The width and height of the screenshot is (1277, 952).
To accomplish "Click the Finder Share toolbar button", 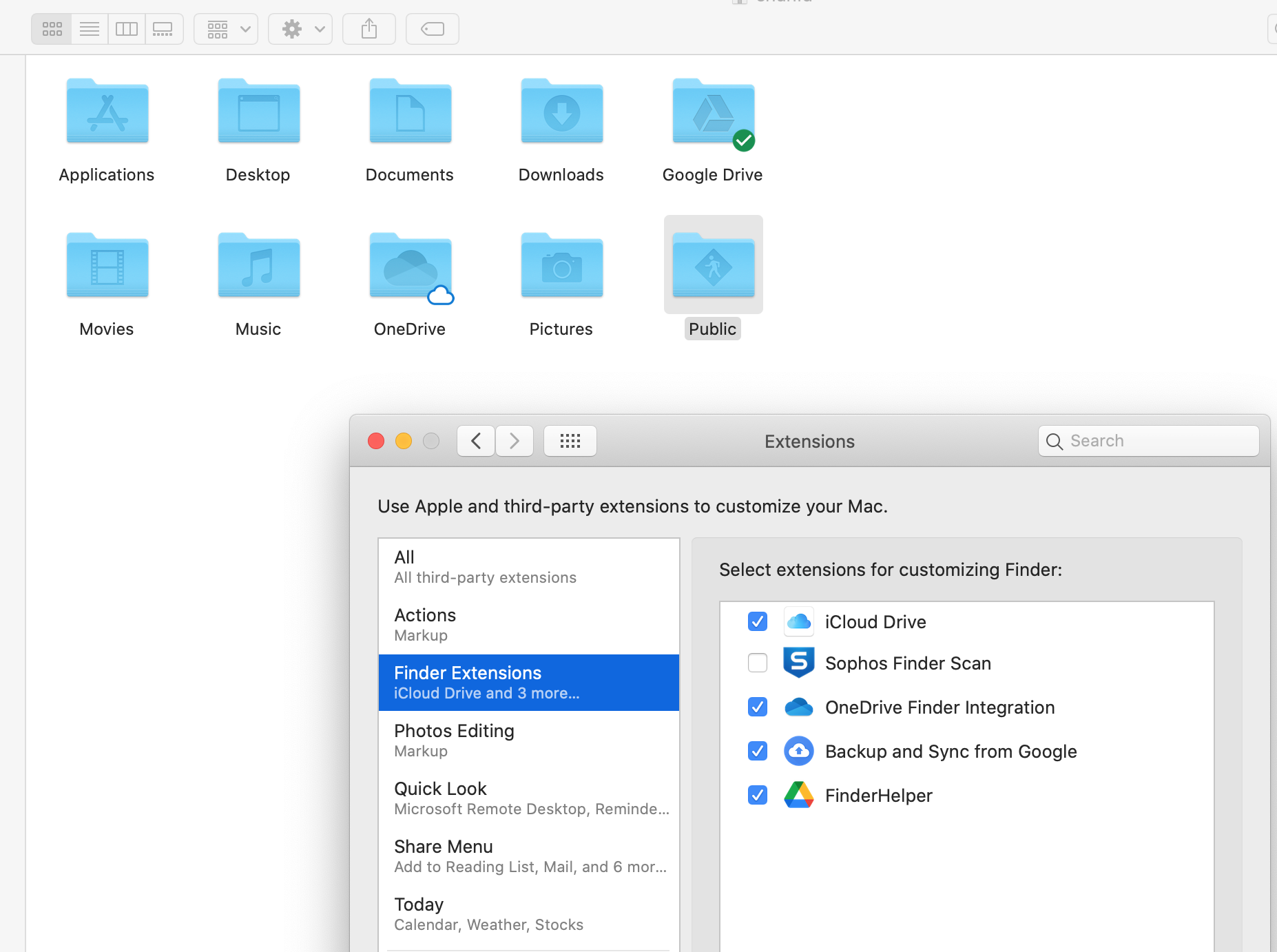I will 369,29.
